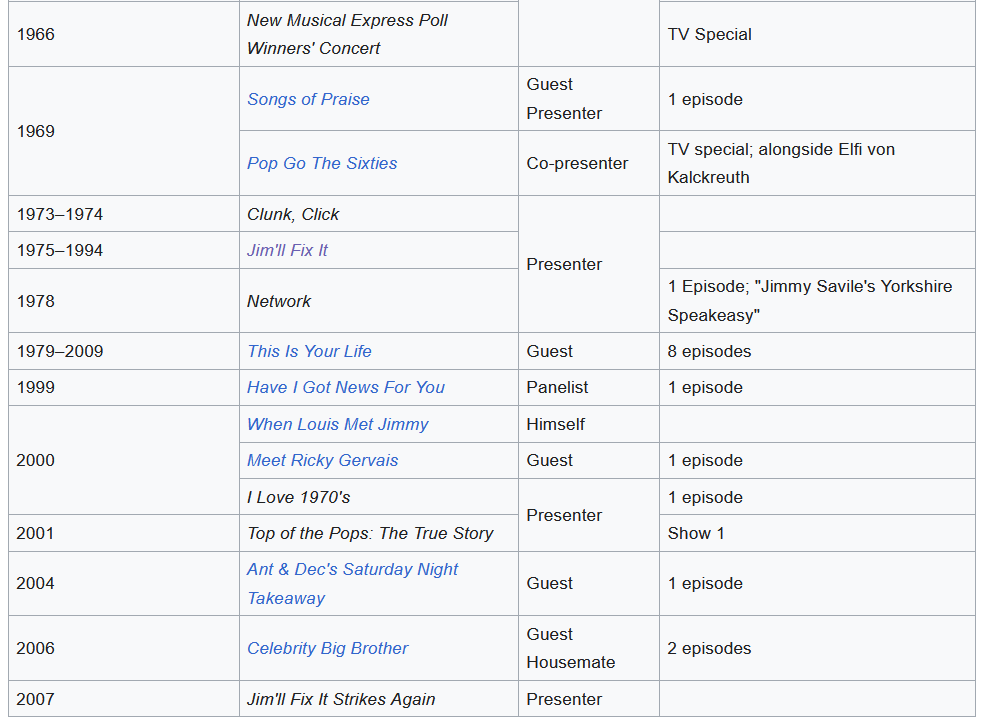Click the 8 episodes note
This screenshot has width=983, height=717.
(709, 351)
